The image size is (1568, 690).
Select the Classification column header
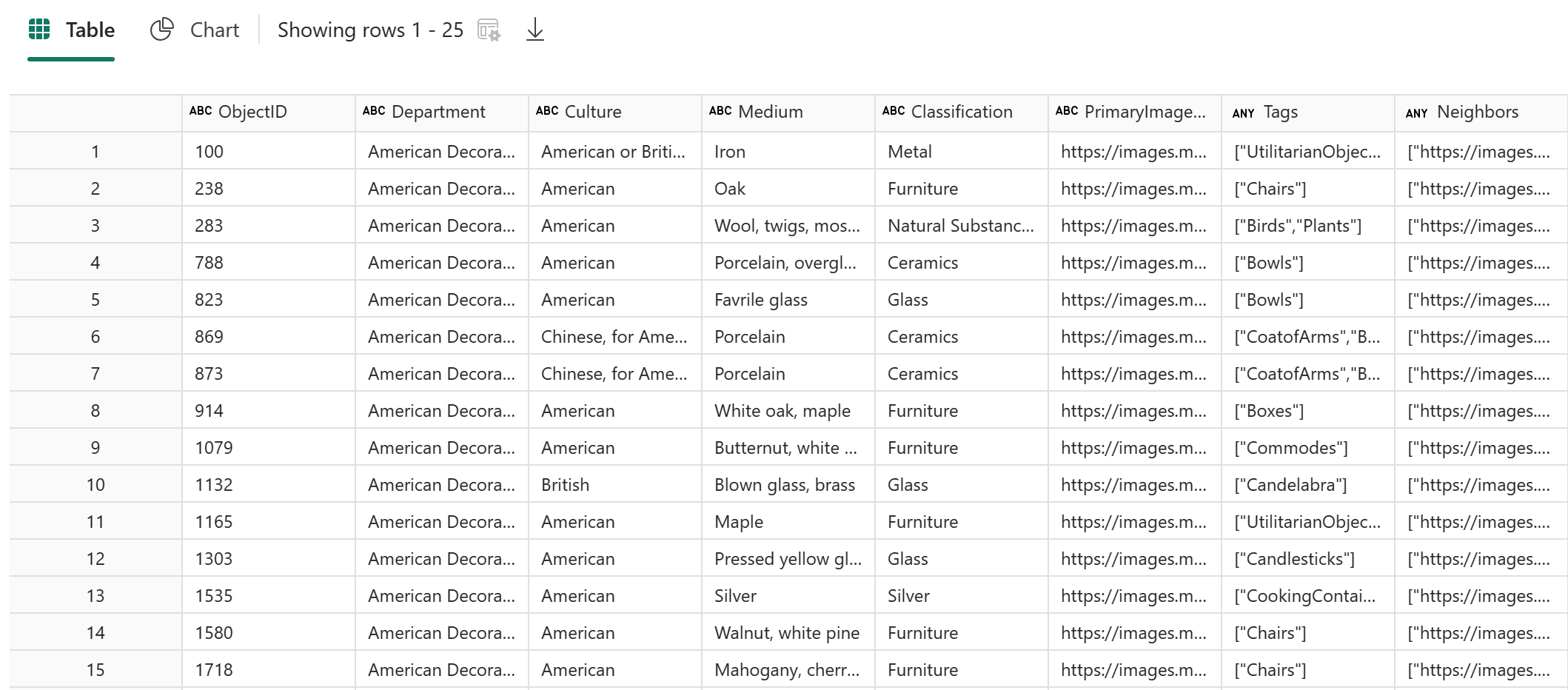(961, 112)
